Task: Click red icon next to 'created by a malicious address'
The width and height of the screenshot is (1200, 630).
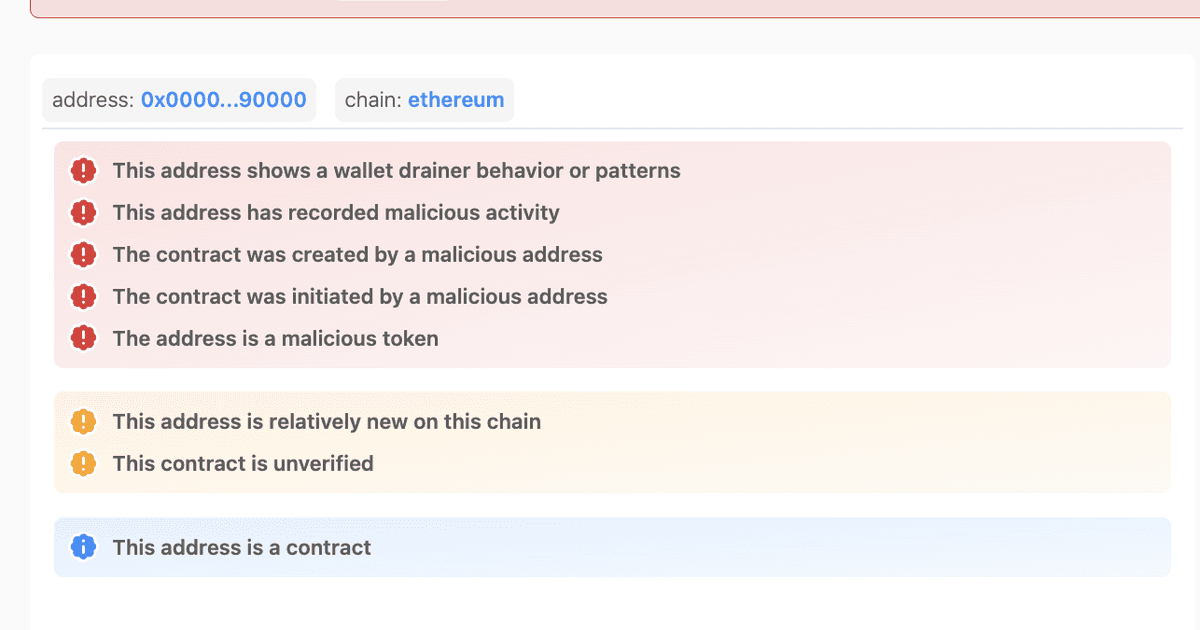Action: pyautogui.click(x=84, y=255)
